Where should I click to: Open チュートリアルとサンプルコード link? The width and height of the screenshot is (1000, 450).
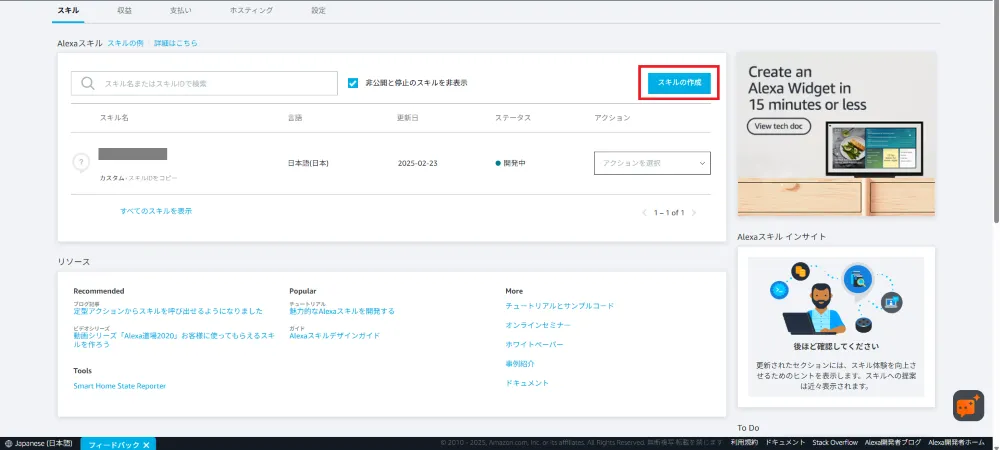point(560,306)
